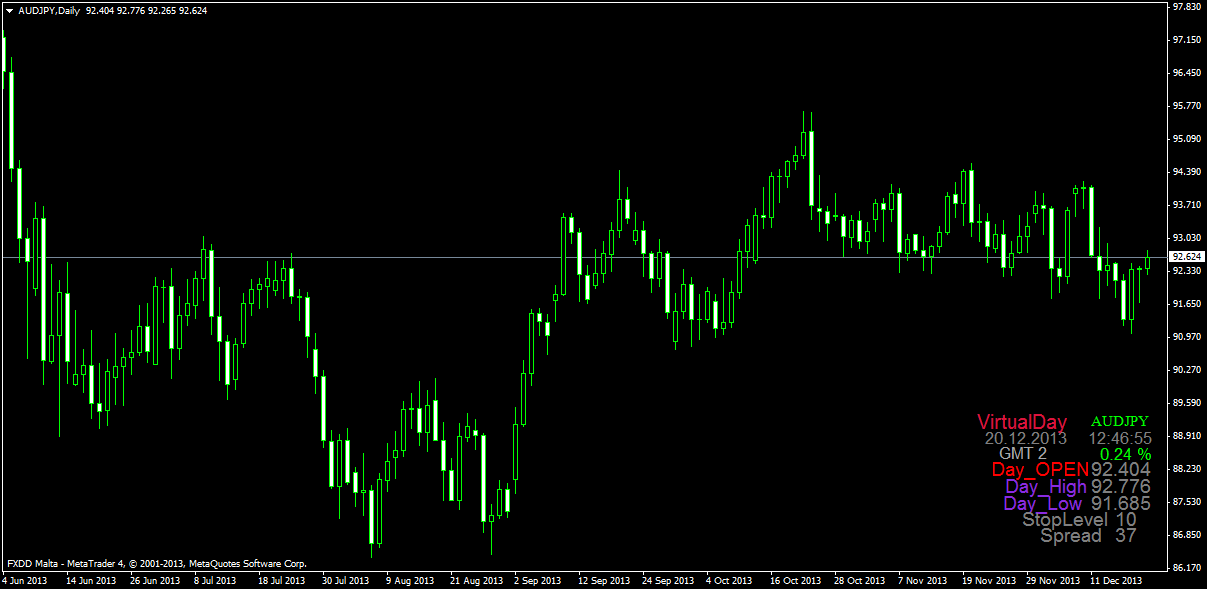
Task: Select the Day_High label
Action: point(1046,487)
